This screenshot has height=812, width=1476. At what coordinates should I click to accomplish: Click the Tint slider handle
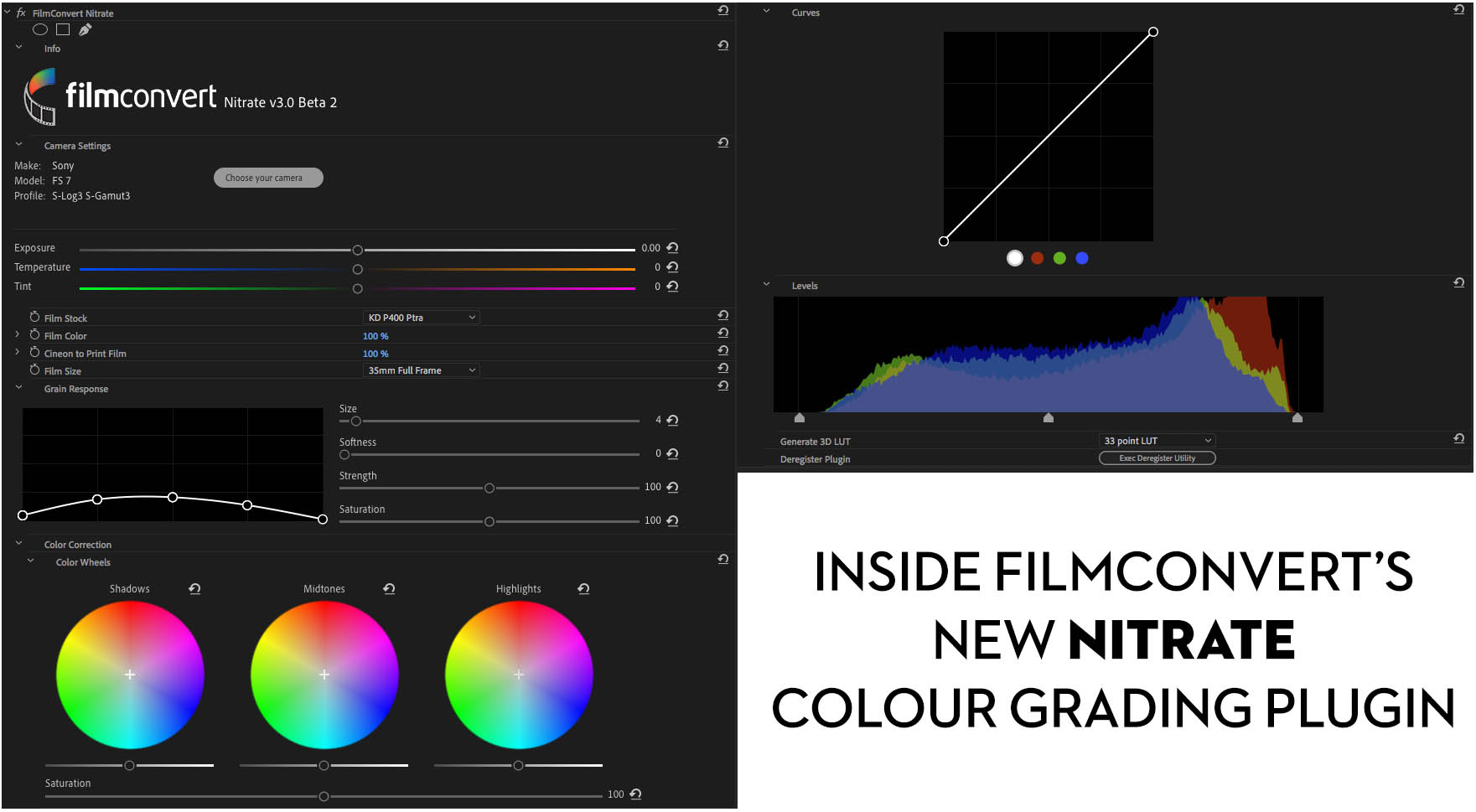click(358, 289)
